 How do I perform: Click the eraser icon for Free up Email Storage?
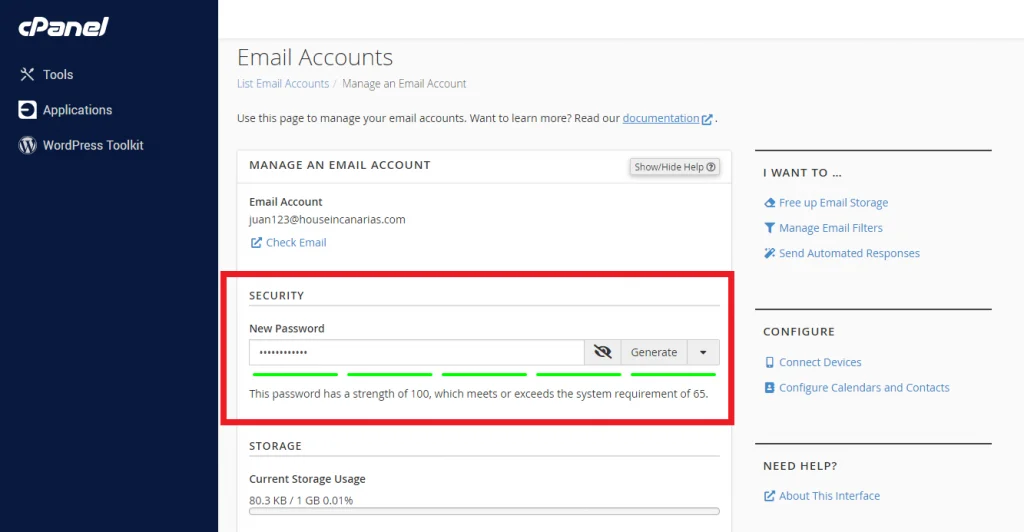(769, 202)
